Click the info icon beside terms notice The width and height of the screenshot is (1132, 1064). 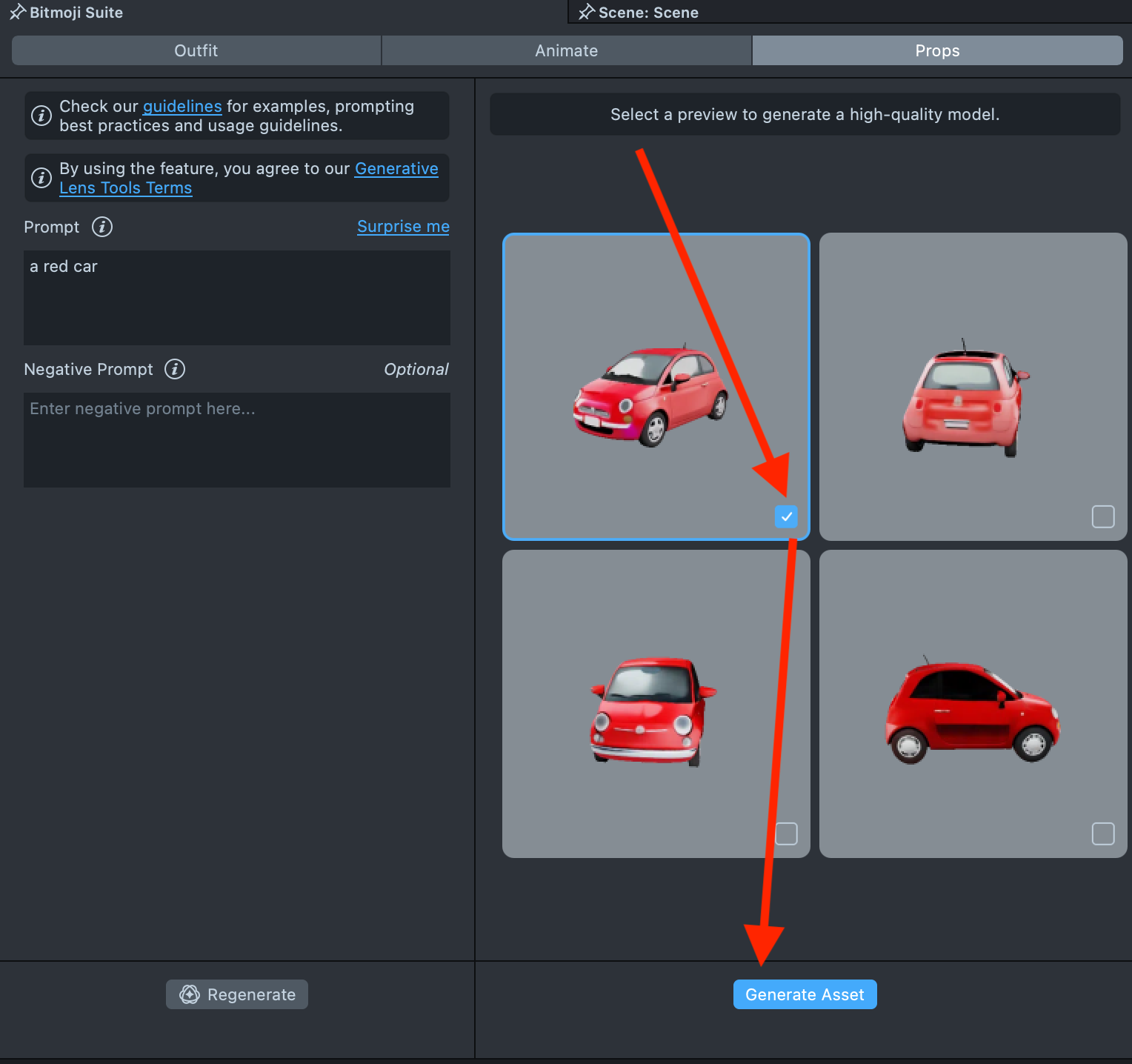pyautogui.click(x=41, y=178)
